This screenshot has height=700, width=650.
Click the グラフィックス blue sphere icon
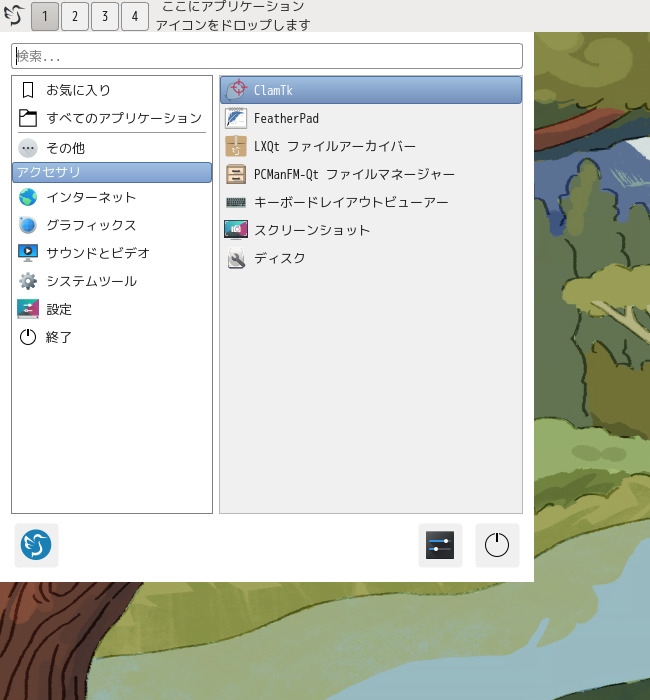pyautogui.click(x=28, y=225)
